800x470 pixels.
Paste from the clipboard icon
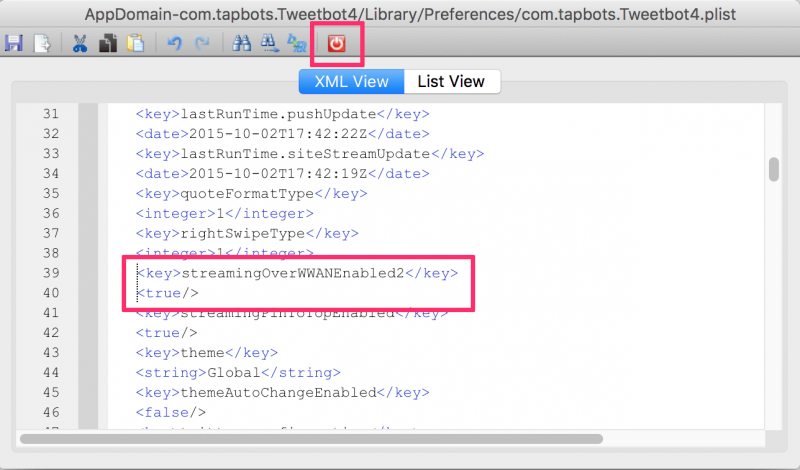click(x=135, y=43)
